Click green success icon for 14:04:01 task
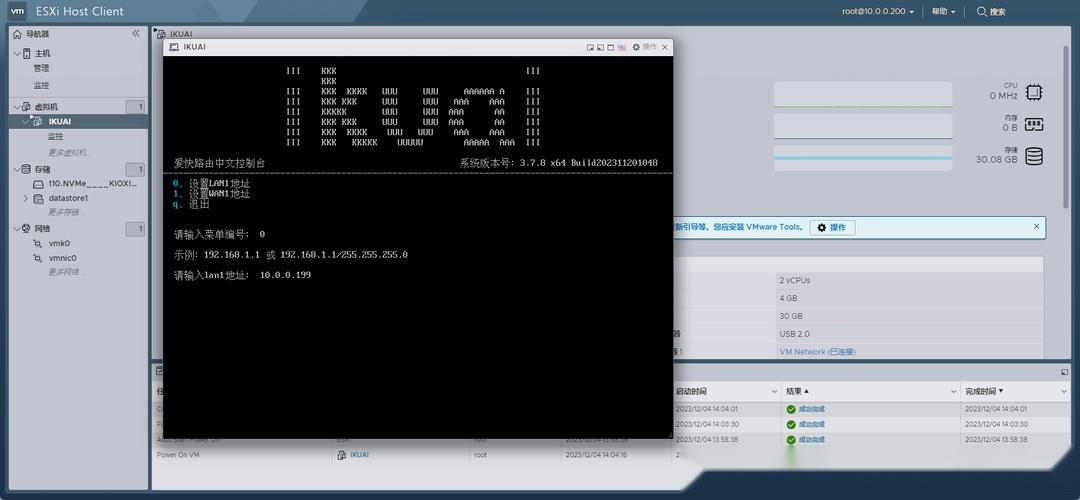The width and height of the screenshot is (1080, 500). (x=791, y=409)
